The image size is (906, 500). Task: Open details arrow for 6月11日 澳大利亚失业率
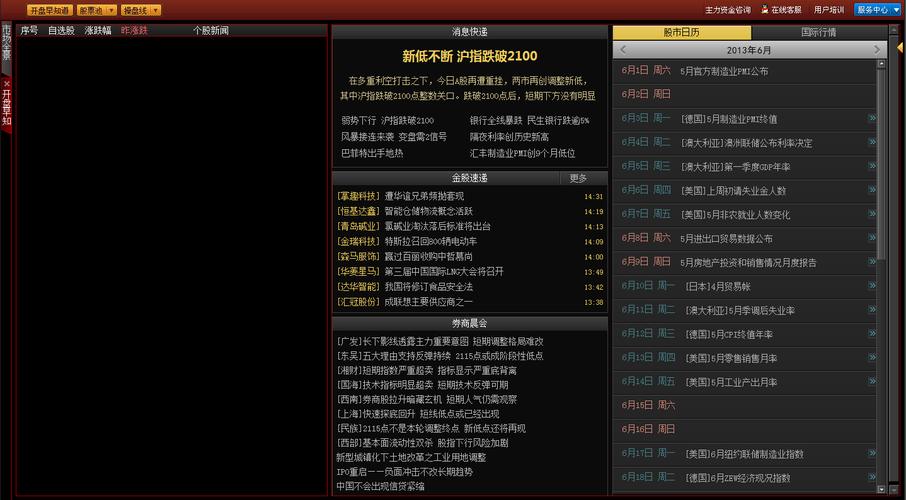point(872,309)
